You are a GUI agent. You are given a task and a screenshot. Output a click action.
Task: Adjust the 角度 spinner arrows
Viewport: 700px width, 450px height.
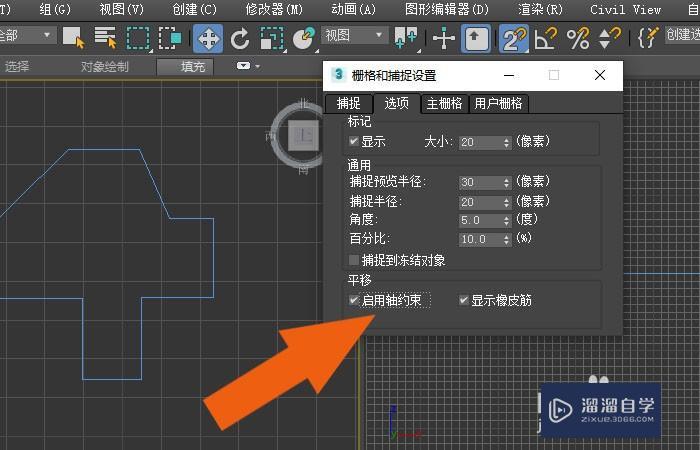click(x=506, y=221)
